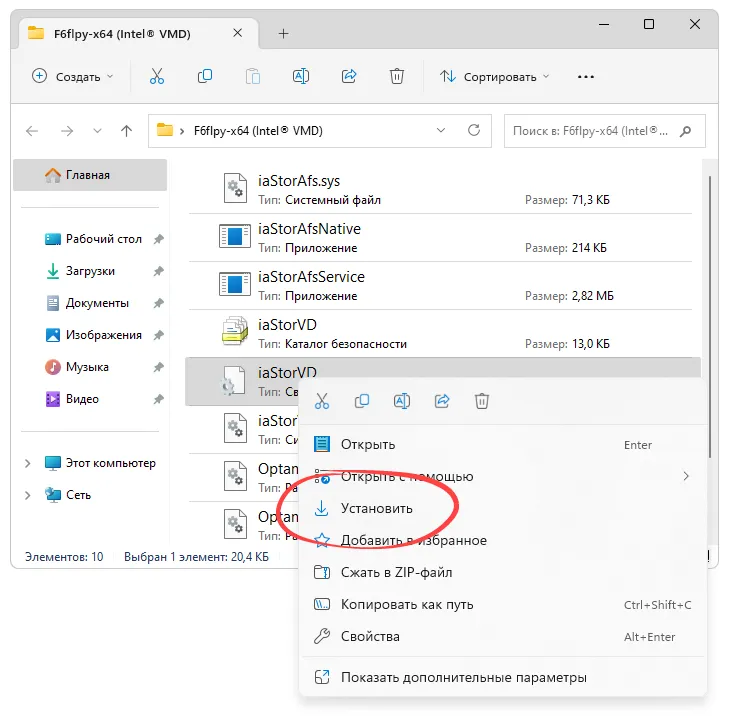The height and width of the screenshot is (716, 735).
Task: Go up one folder level
Action: 126,131
